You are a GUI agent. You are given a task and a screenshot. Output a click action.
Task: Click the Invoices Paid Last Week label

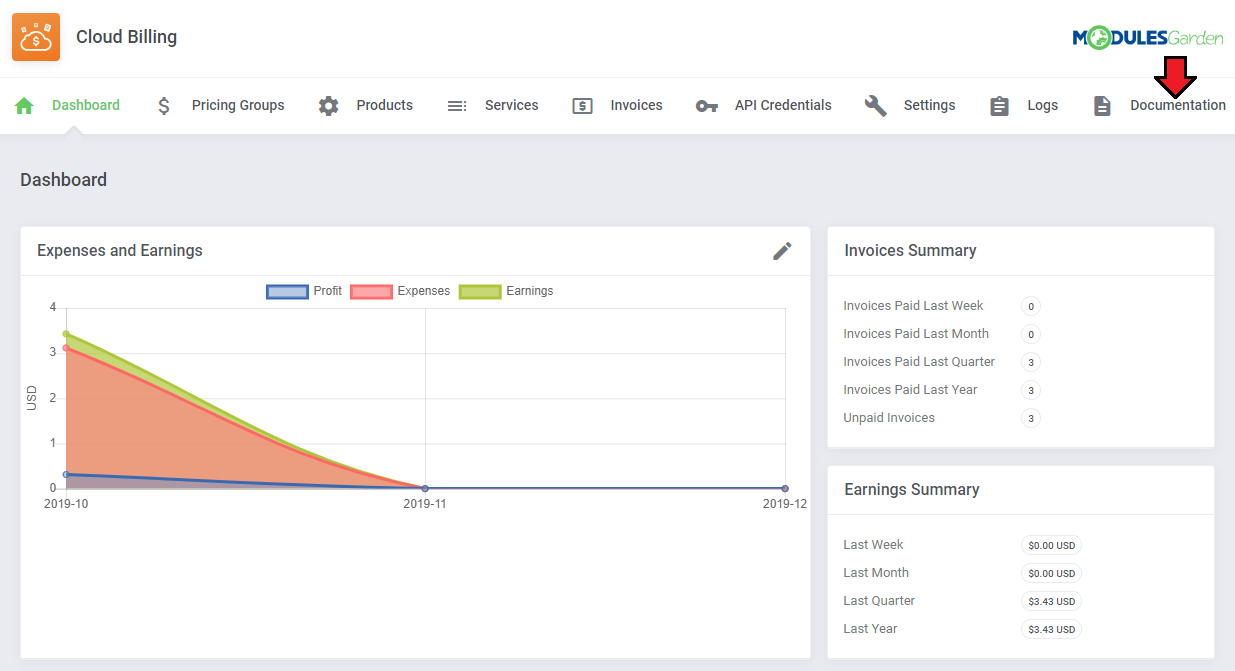point(913,306)
